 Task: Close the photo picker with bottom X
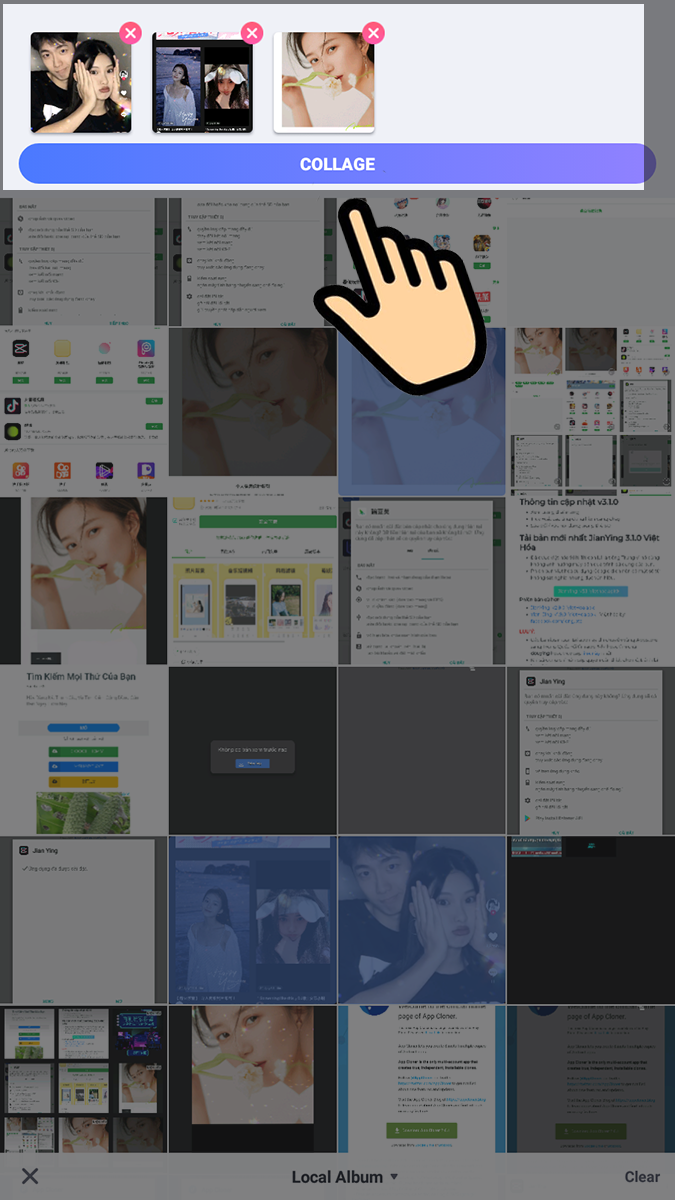click(x=30, y=1176)
